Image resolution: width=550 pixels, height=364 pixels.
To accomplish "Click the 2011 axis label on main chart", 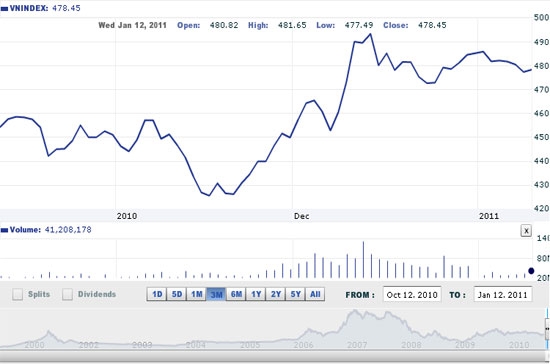I will 489,216.
